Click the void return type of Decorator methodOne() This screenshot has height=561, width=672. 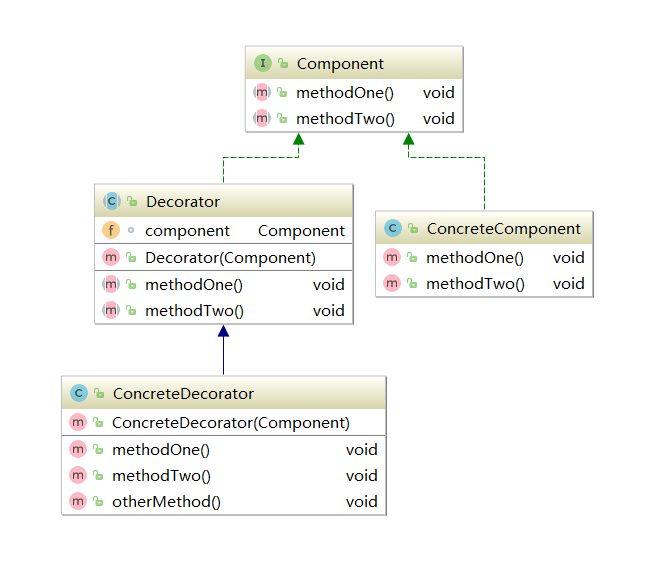[x=329, y=285]
